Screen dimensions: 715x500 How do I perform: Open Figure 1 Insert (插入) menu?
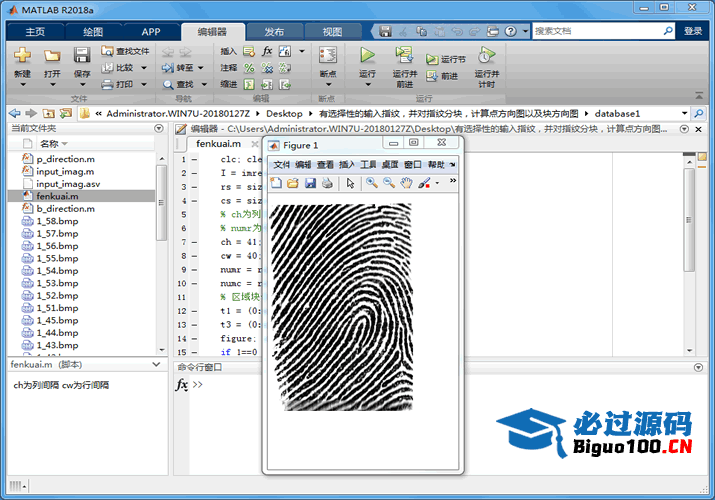click(347, 165)
